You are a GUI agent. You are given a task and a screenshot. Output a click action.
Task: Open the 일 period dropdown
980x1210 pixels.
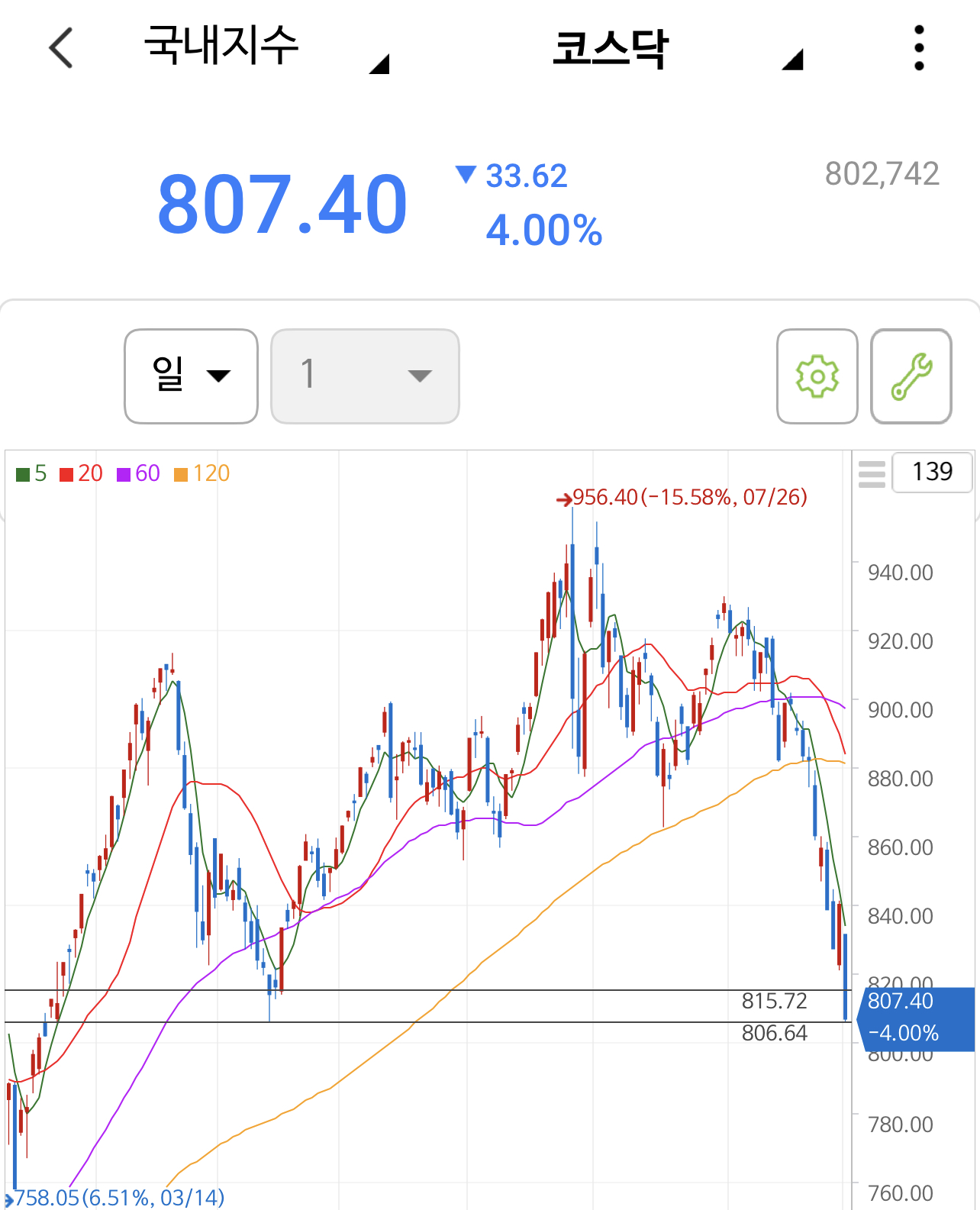[x=191, y=376]
